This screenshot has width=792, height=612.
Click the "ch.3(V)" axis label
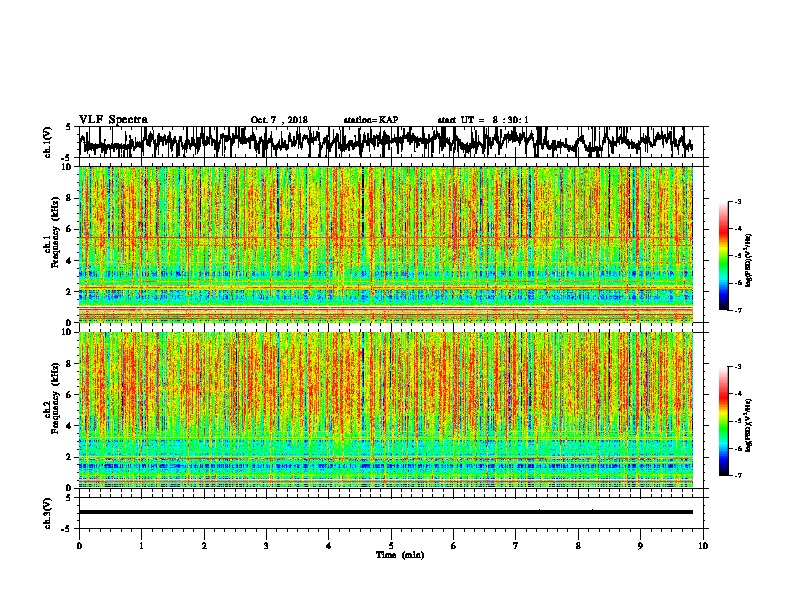(47, 513)
